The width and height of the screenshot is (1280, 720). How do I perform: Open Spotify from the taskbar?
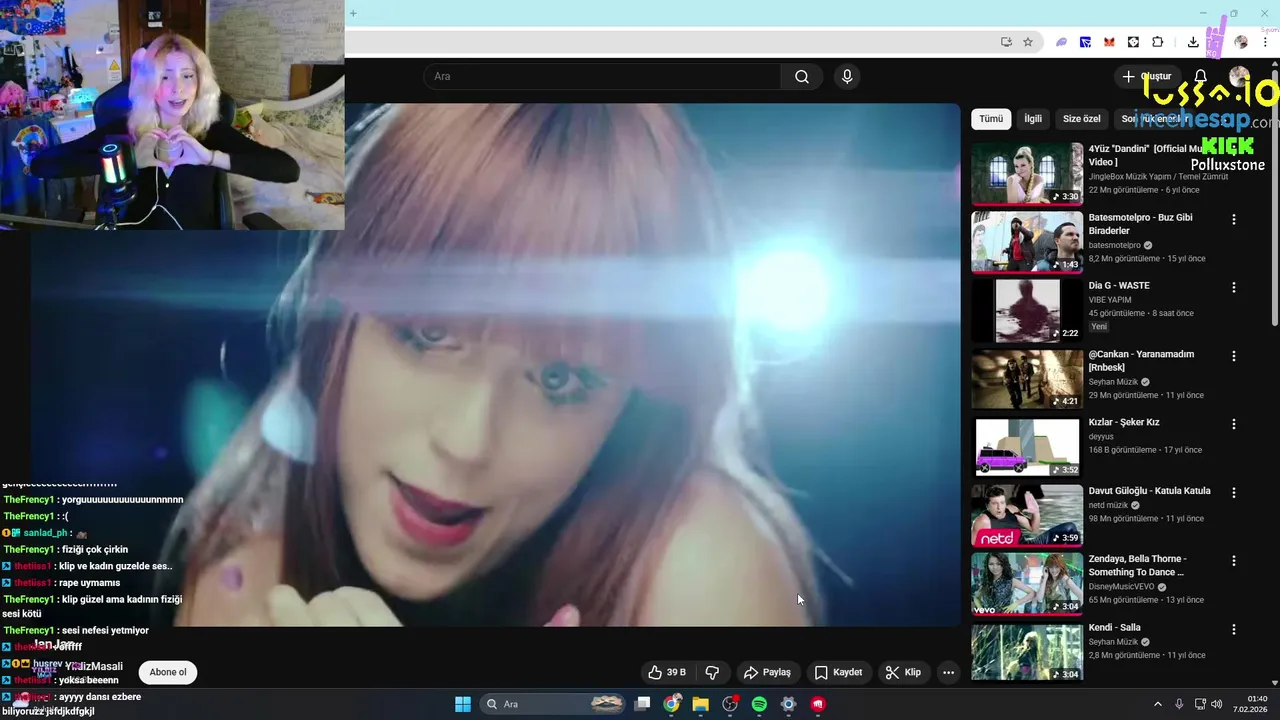coord(759,704)
